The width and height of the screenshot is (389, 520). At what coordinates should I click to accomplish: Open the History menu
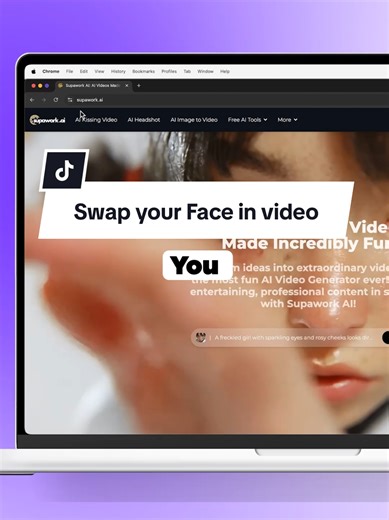pos(118,71)
